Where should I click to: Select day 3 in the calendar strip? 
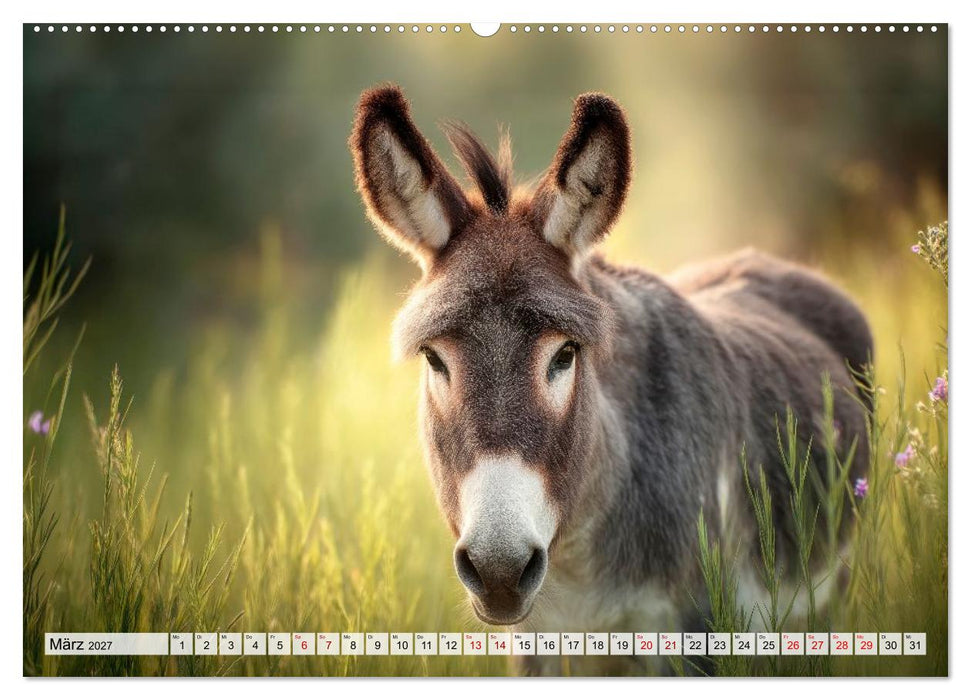[x=230, y=644]
